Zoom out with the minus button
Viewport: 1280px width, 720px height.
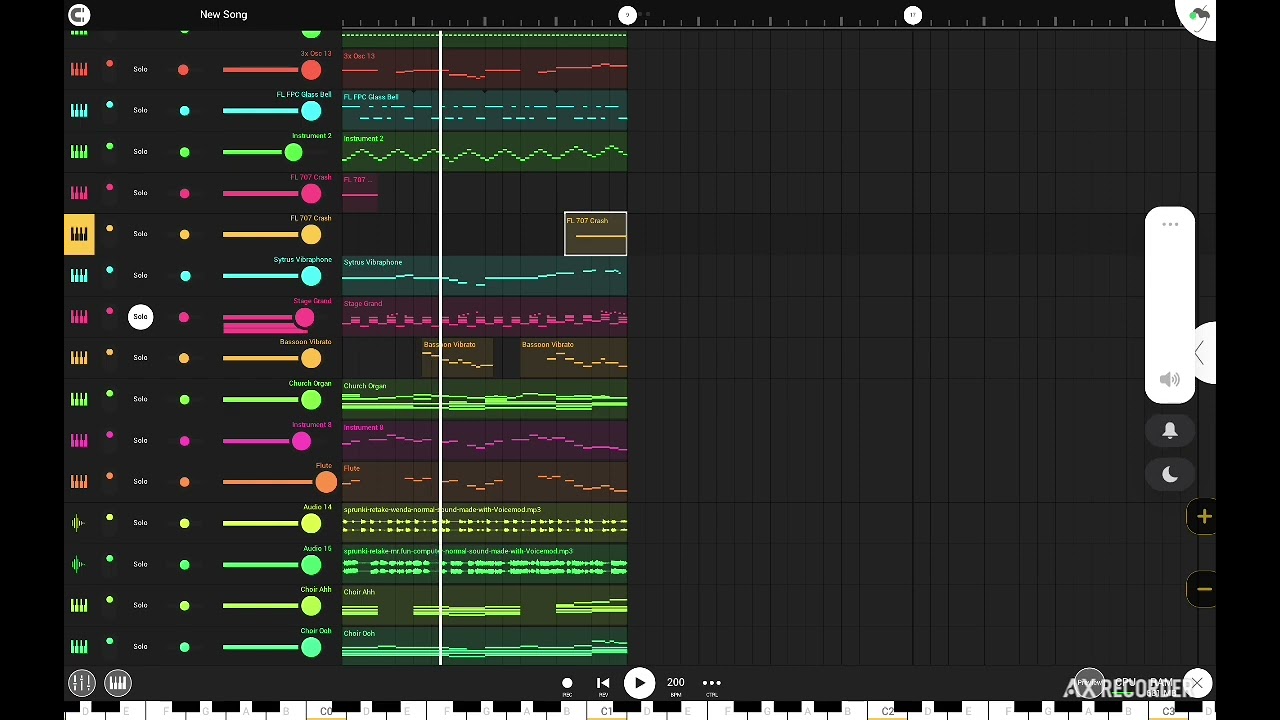pyautogui.click(x=1203, y=589)
